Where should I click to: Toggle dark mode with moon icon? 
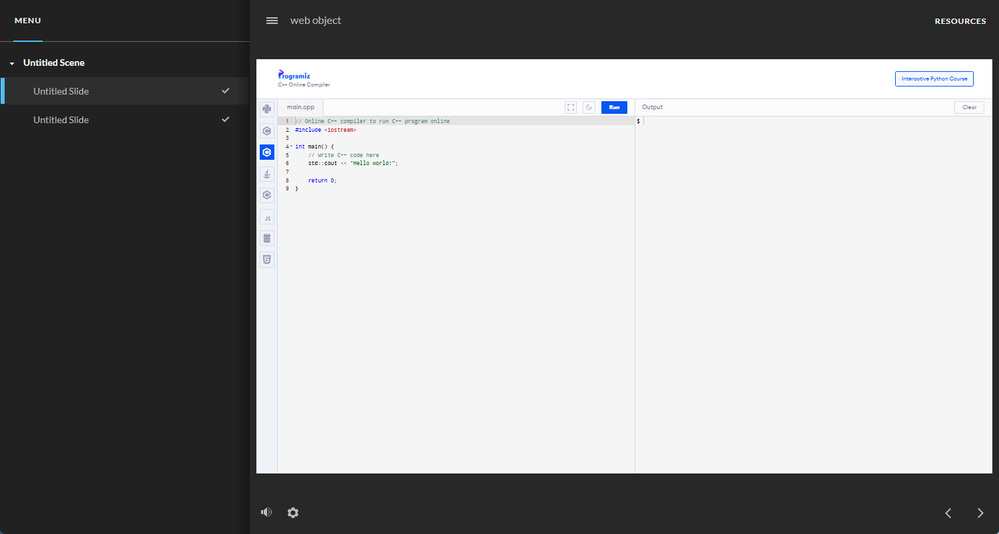coord(589,107)
